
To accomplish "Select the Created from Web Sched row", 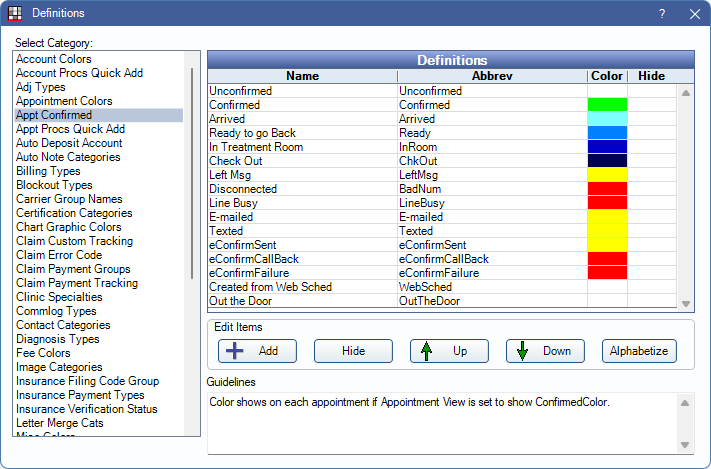I will click(x=302, y=286).
